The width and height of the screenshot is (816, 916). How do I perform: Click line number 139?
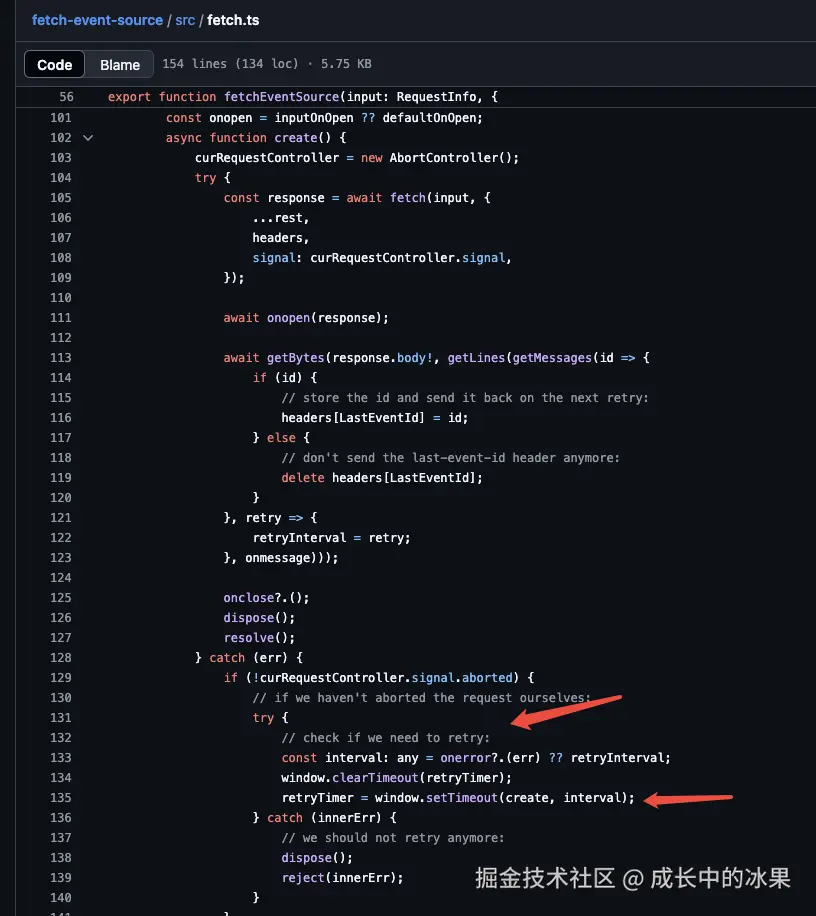pos(61,878)
